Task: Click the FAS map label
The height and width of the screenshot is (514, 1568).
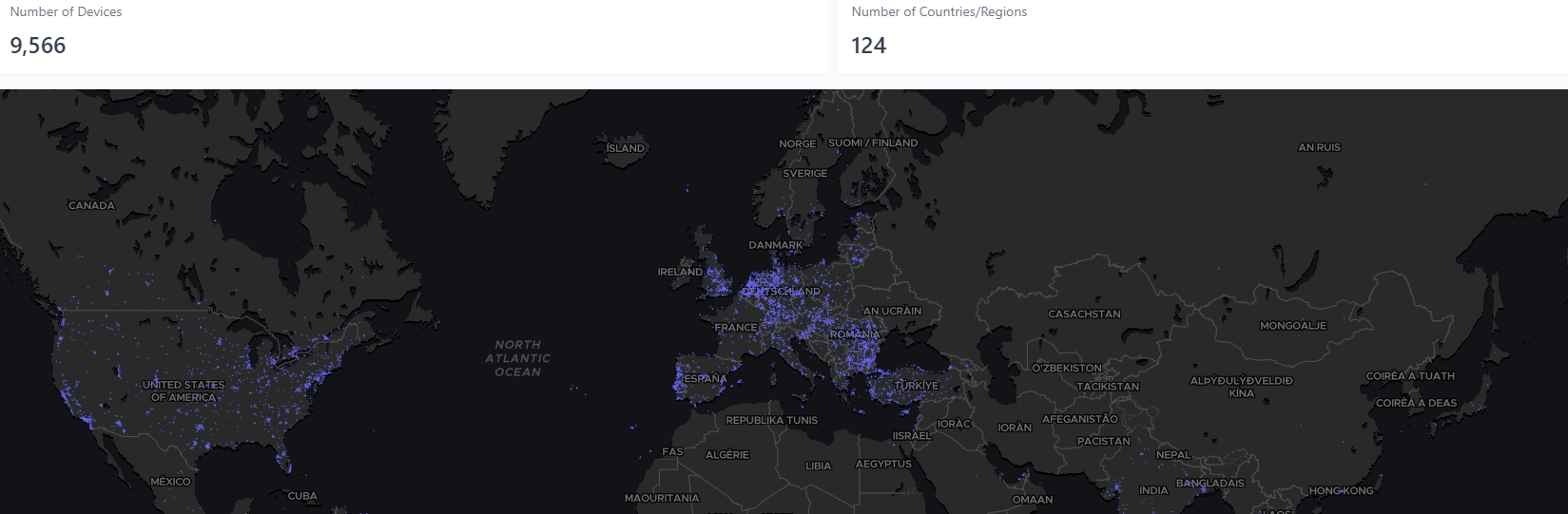Action: 672,451
